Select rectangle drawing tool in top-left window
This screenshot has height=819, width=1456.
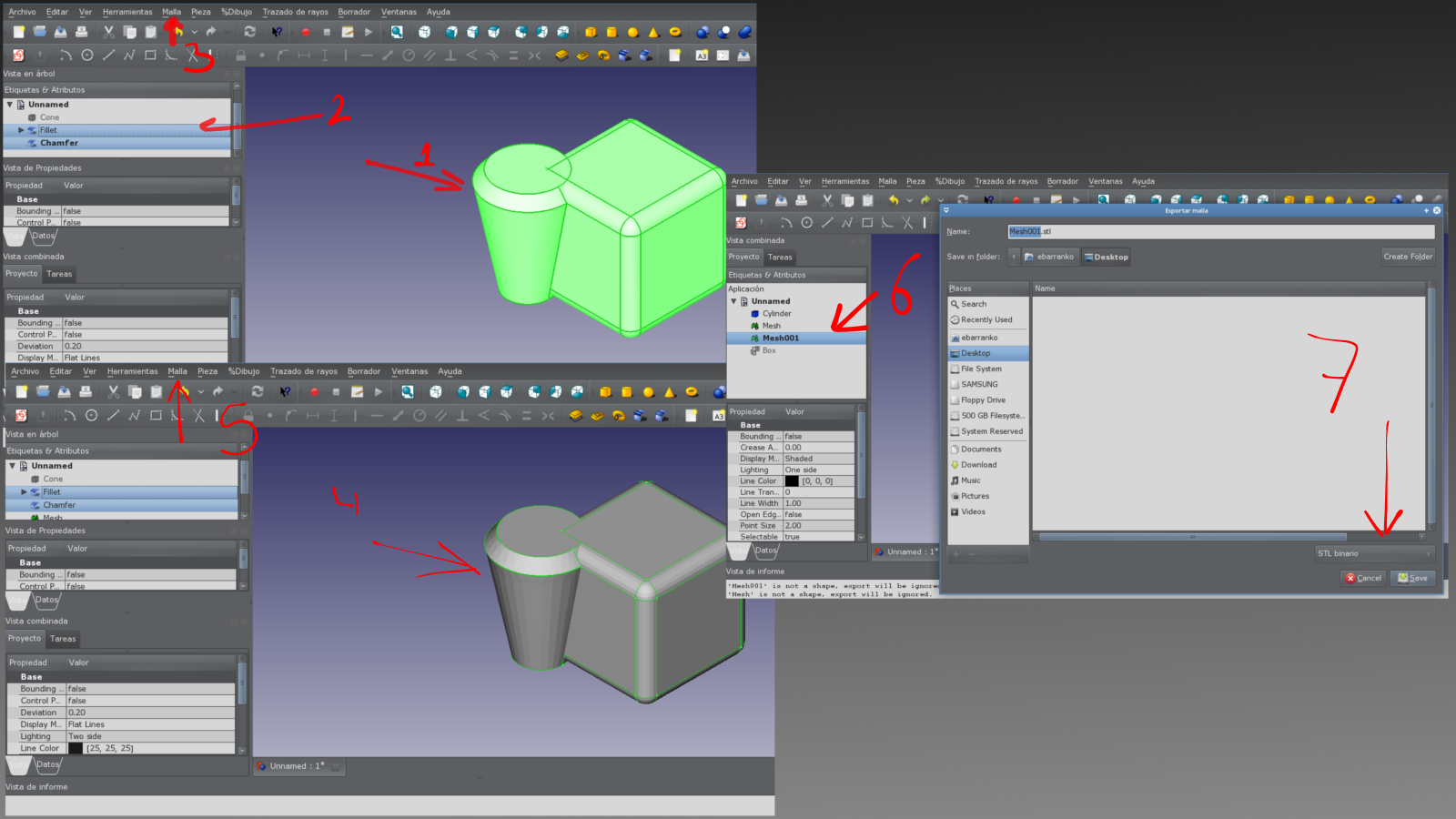[150, 56]
